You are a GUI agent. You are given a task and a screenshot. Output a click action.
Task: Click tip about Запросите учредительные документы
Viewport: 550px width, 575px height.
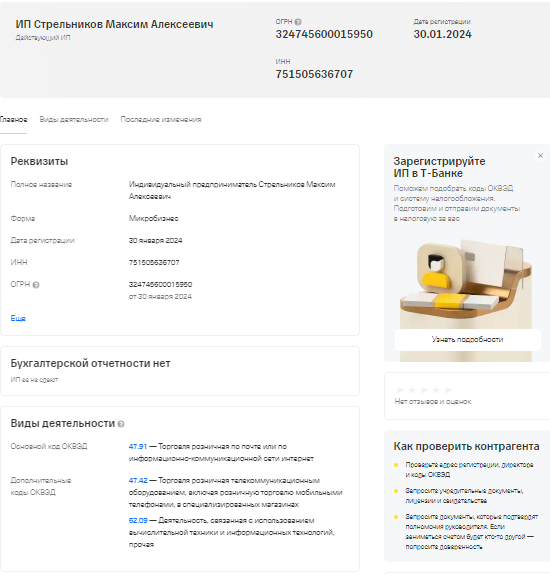pyautogui.click(x=464, y=496)
